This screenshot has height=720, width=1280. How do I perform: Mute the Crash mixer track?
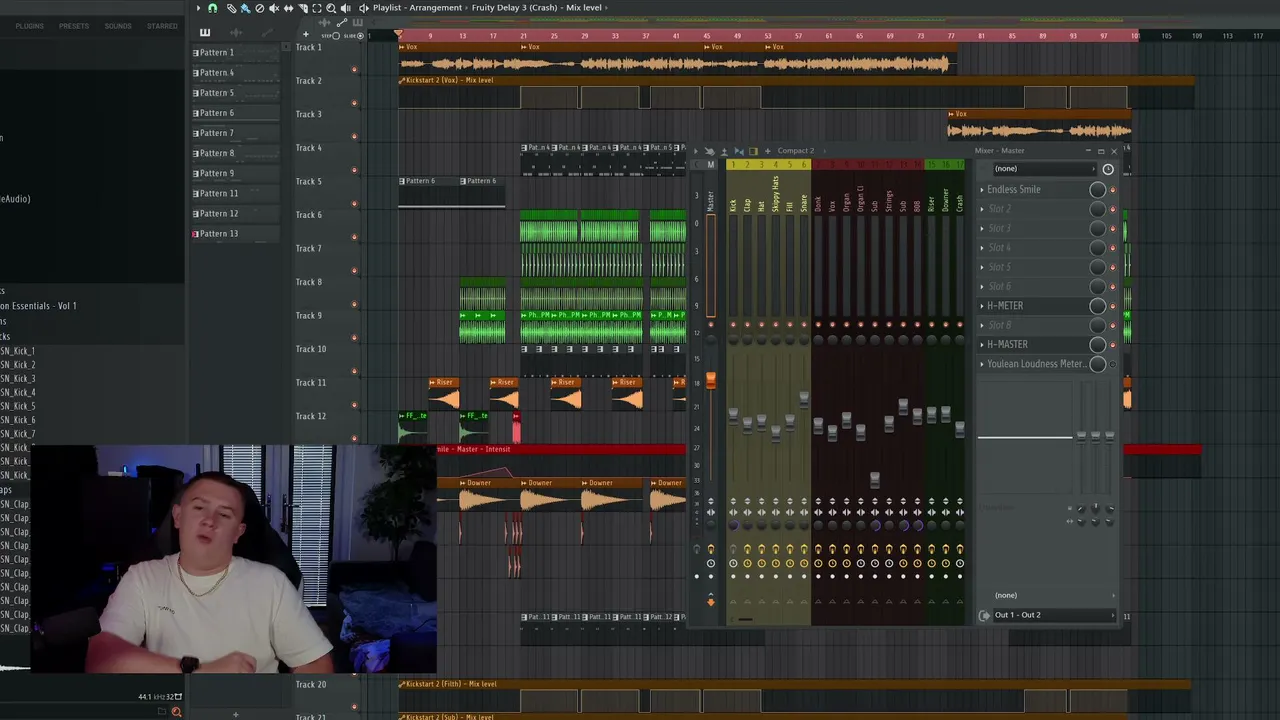click(x=960, y=325)
